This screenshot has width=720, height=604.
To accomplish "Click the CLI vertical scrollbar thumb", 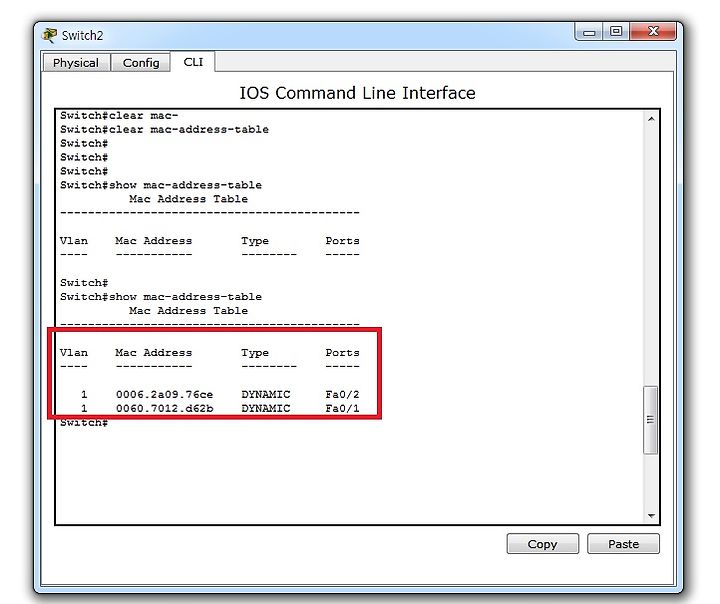I will click(651, 420).
